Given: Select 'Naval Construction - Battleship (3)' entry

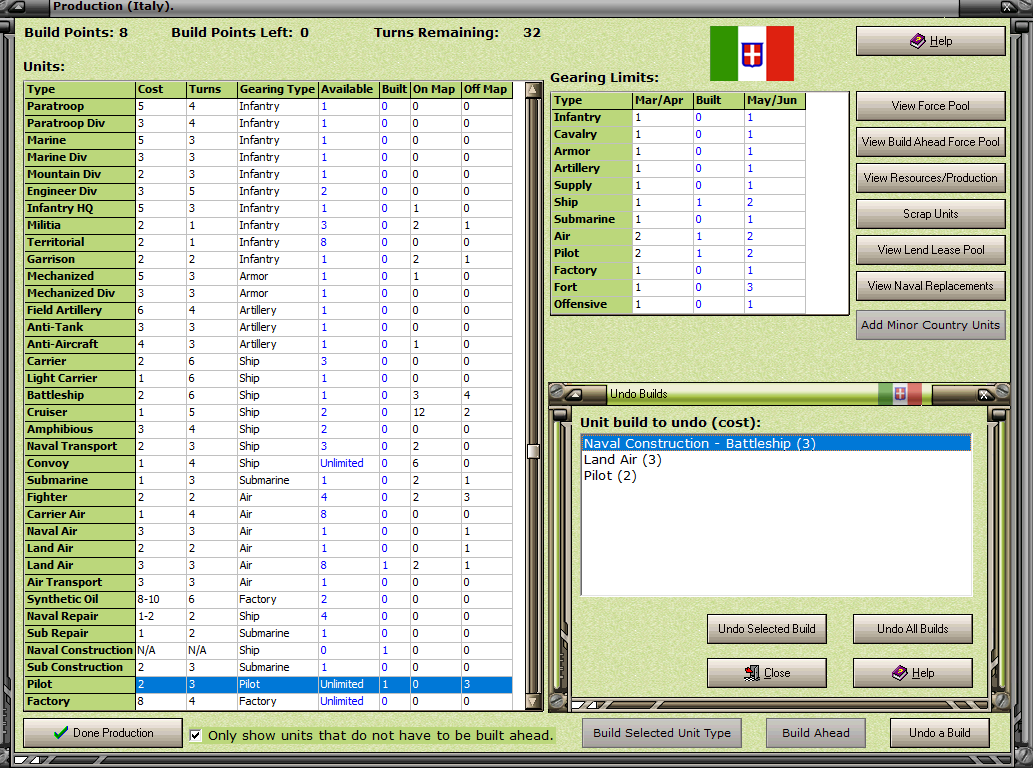Looking at the screenshot, I should click(776, 443).
